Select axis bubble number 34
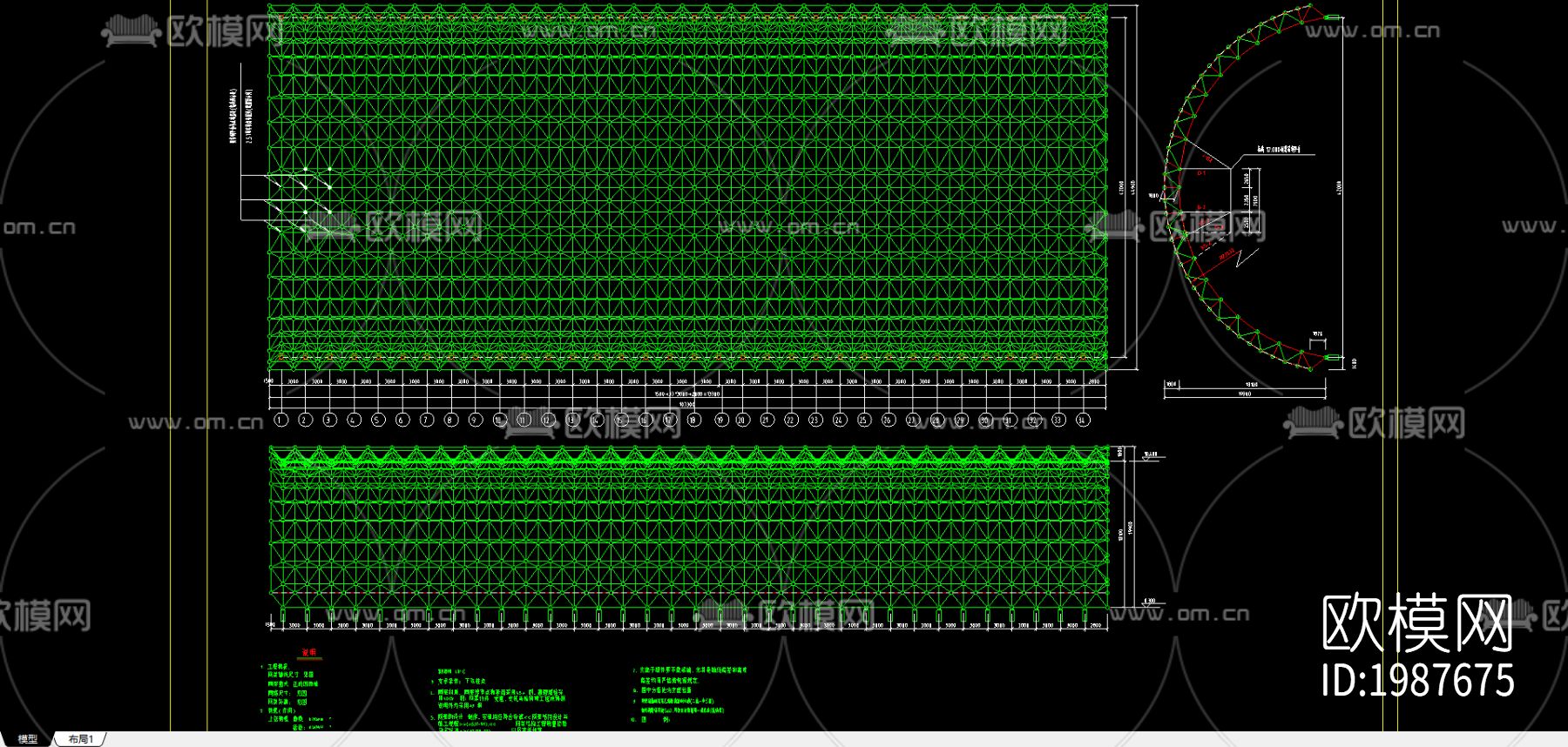Viewport: 1568px width, 747px height. pos(1082,420)
